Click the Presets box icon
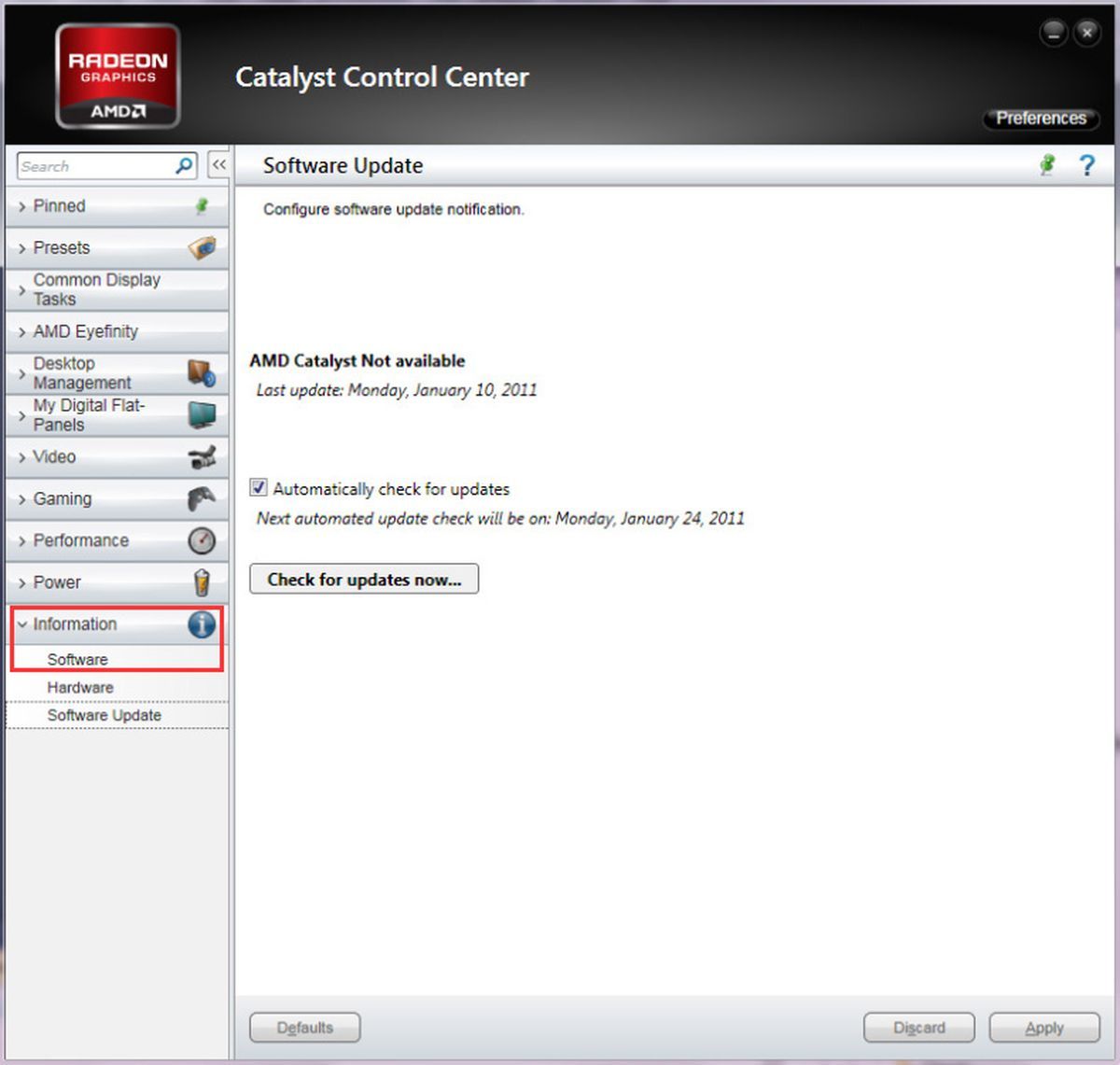Screen dimensions: 1120x1065 pos(202,248)
